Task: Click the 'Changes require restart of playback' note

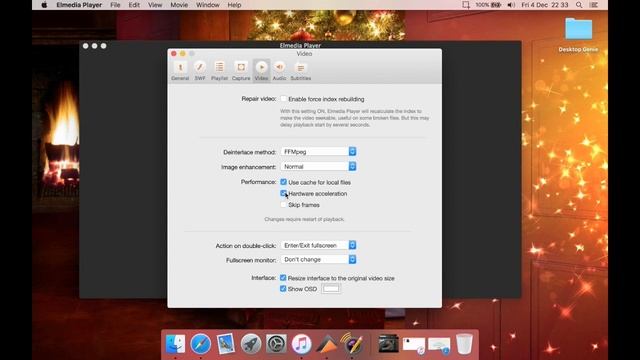Action: pos(304,219)
